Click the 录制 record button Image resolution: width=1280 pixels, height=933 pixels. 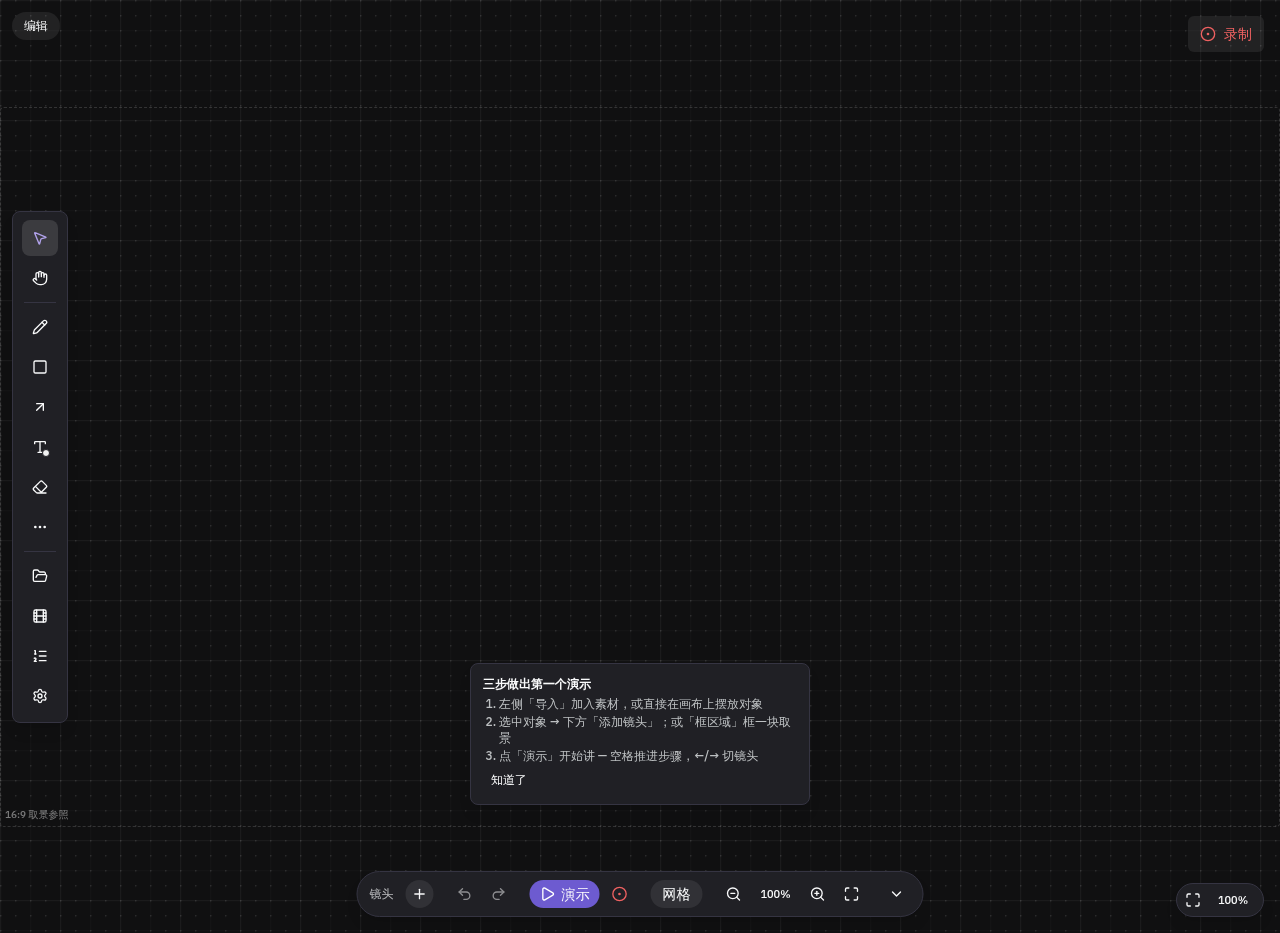coord(1226,34)
